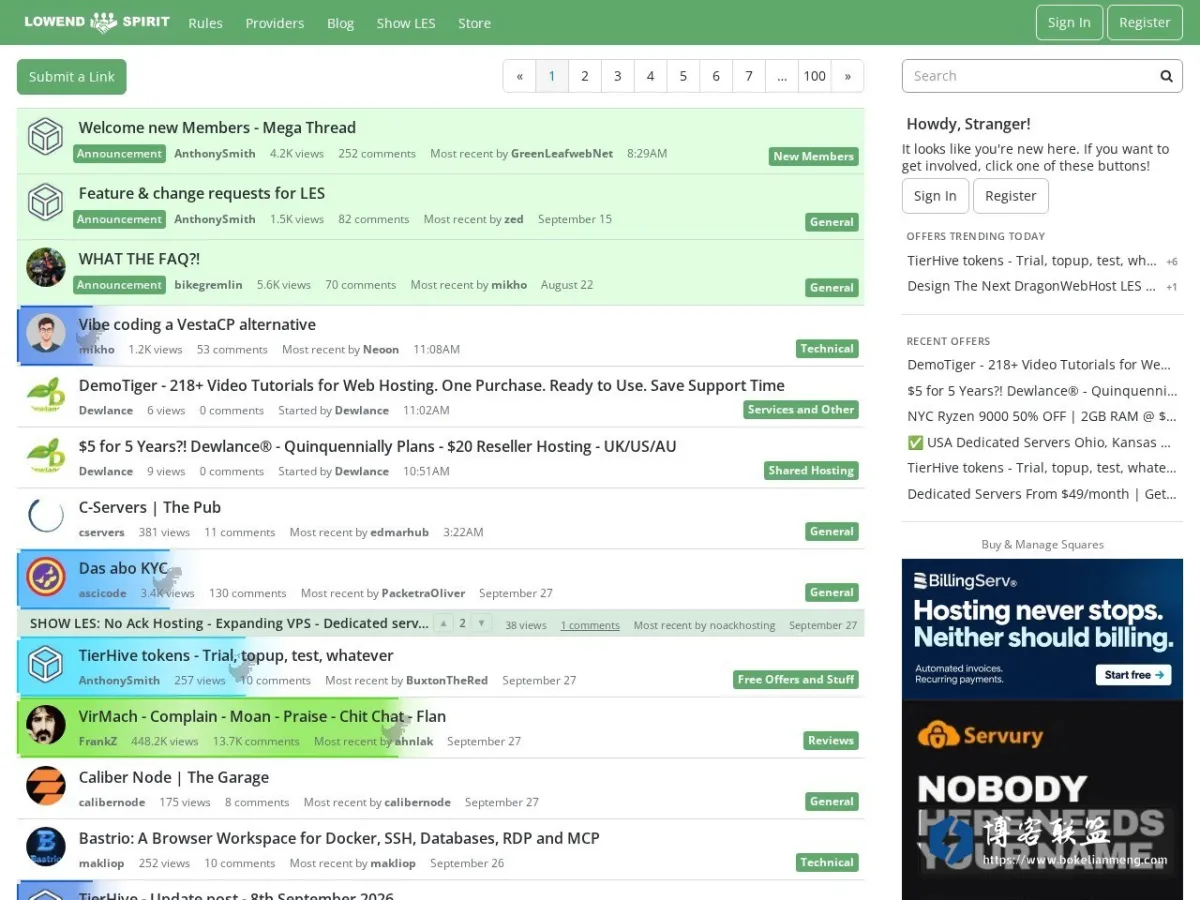
Task: Open makliop's avatar on the Bastrio thread
Action: 46,847
